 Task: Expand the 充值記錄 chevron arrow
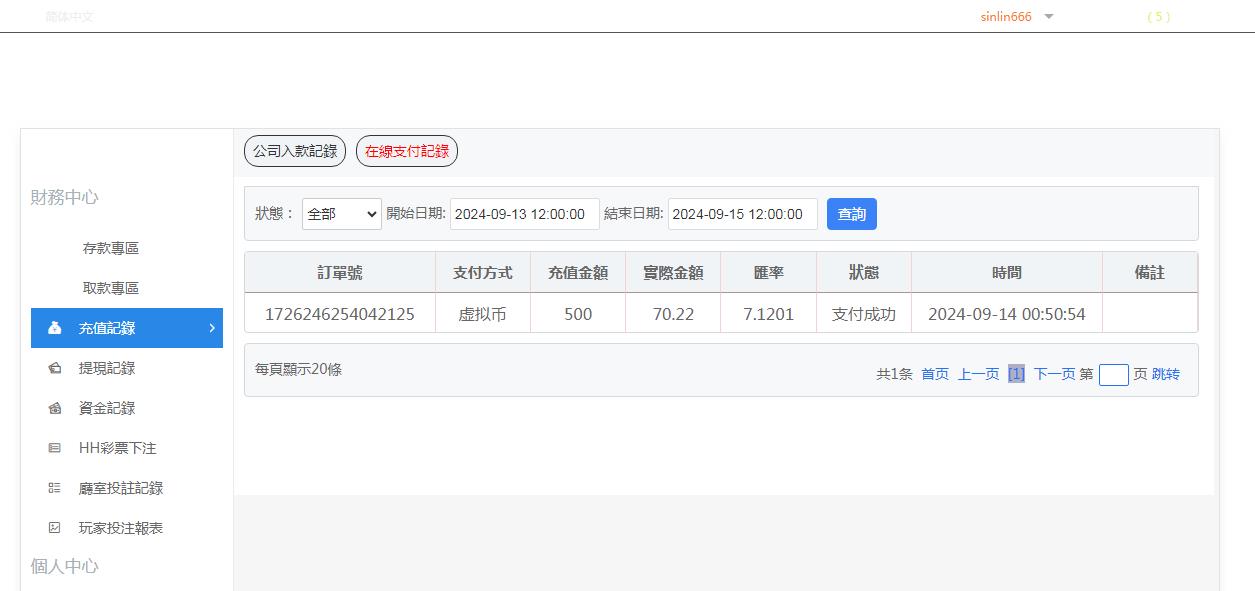coord(211,327)
